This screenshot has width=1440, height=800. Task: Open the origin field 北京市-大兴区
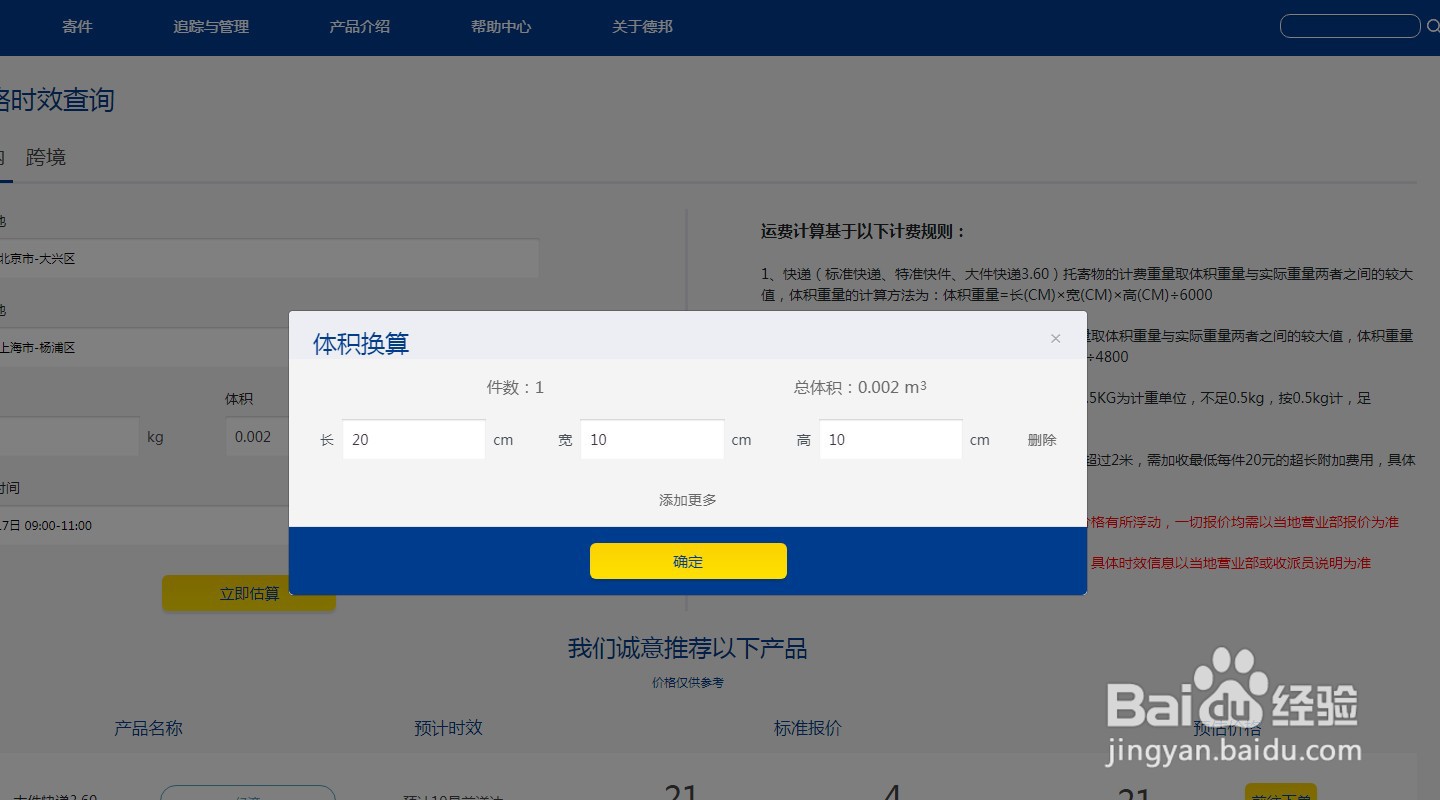coord(270,258)
